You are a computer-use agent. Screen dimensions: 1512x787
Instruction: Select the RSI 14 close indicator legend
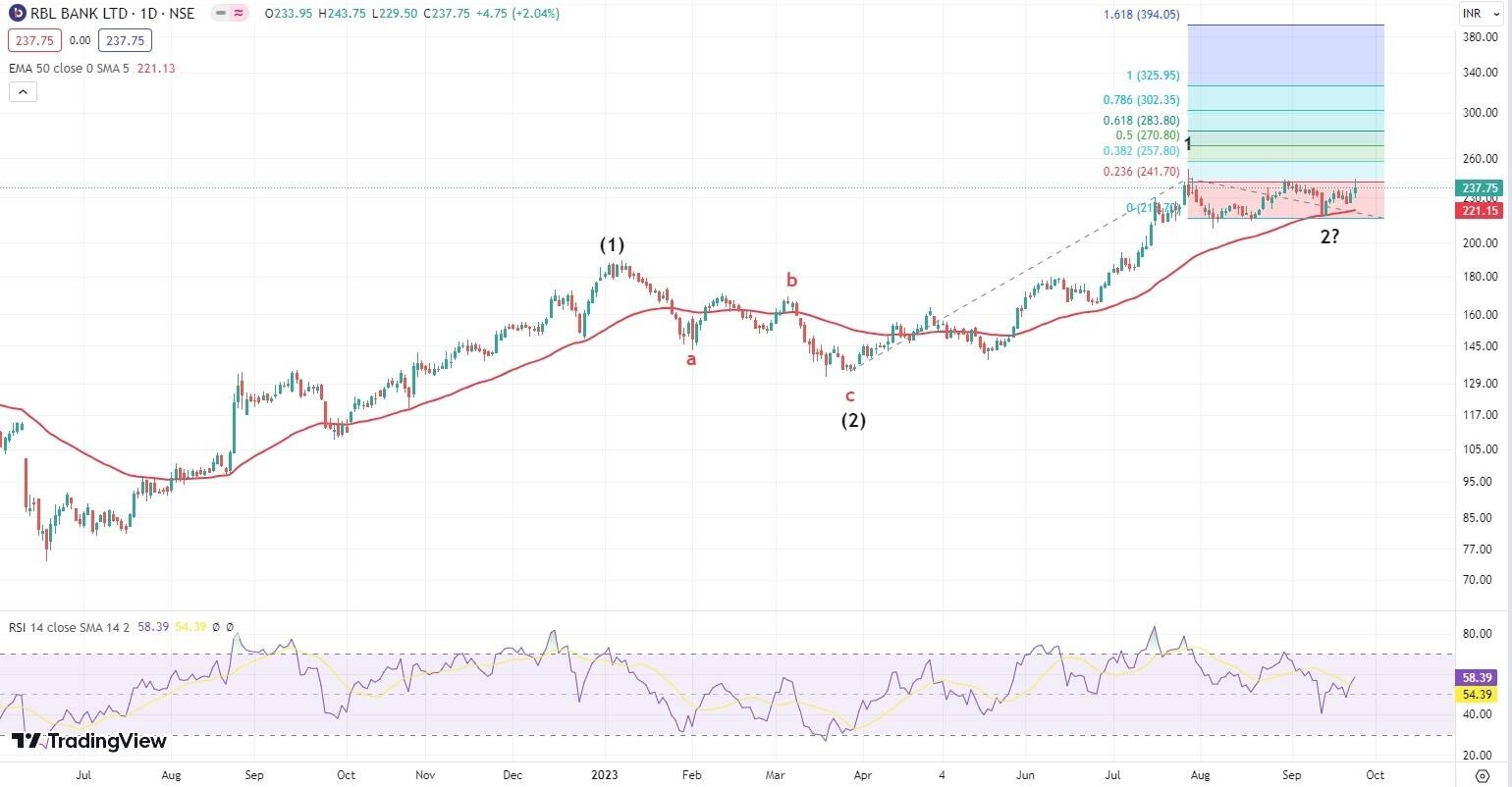[69, 626]
